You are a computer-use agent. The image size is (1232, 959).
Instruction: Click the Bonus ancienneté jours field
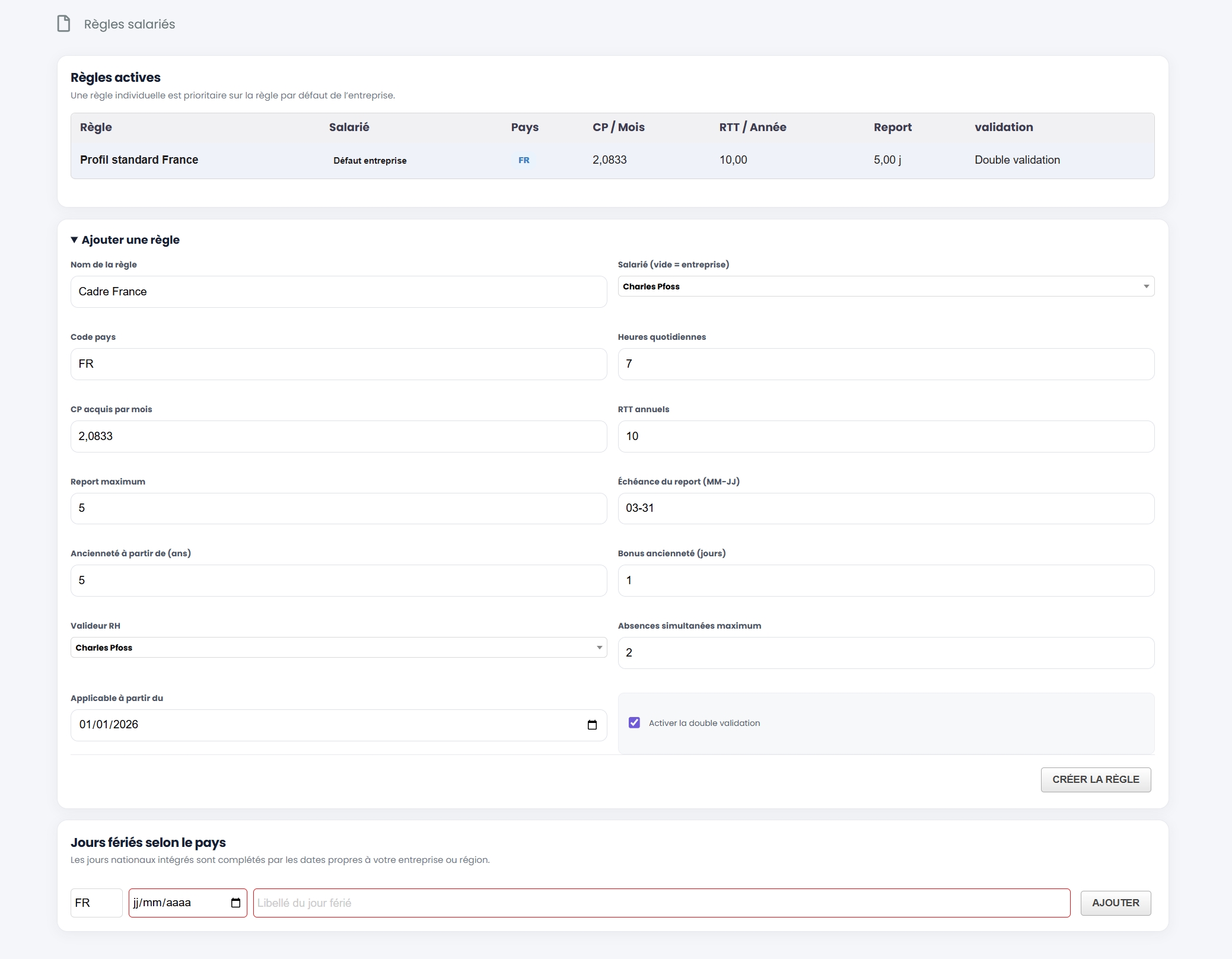pos(886,581)
